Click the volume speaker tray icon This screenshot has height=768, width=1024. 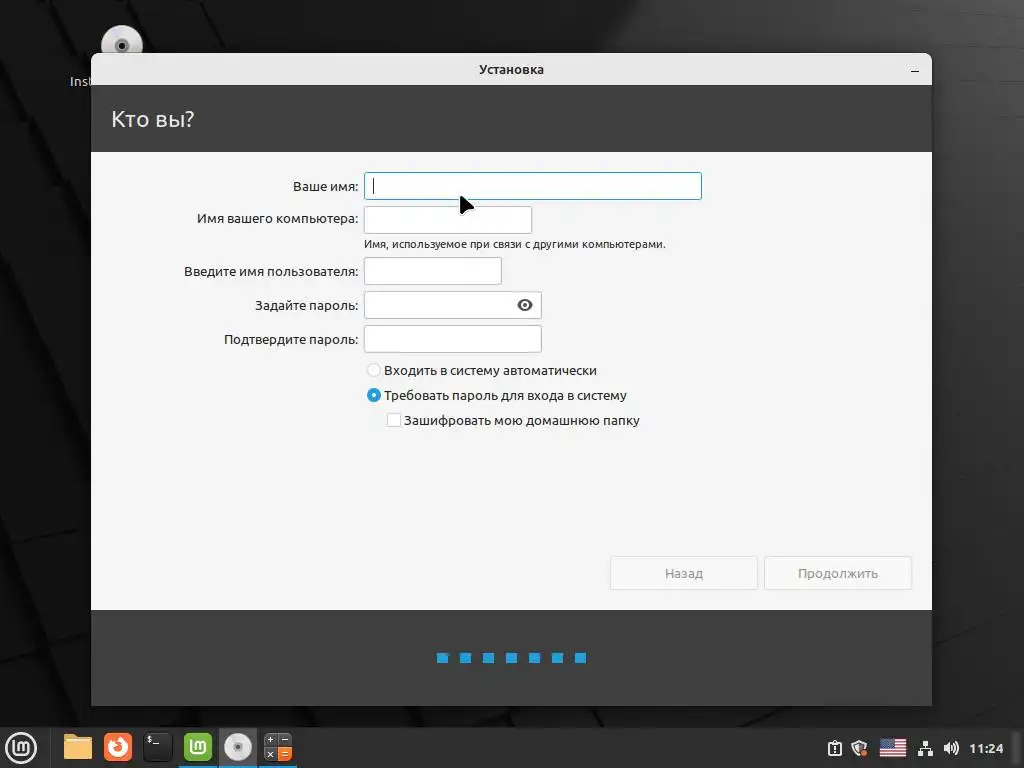(951, 748)
